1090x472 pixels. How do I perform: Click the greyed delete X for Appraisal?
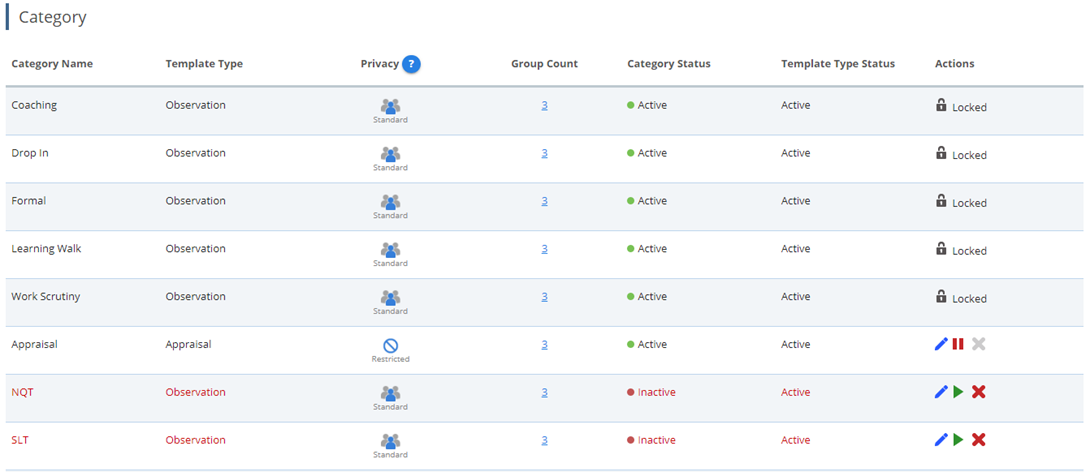(x=978, y=344)
